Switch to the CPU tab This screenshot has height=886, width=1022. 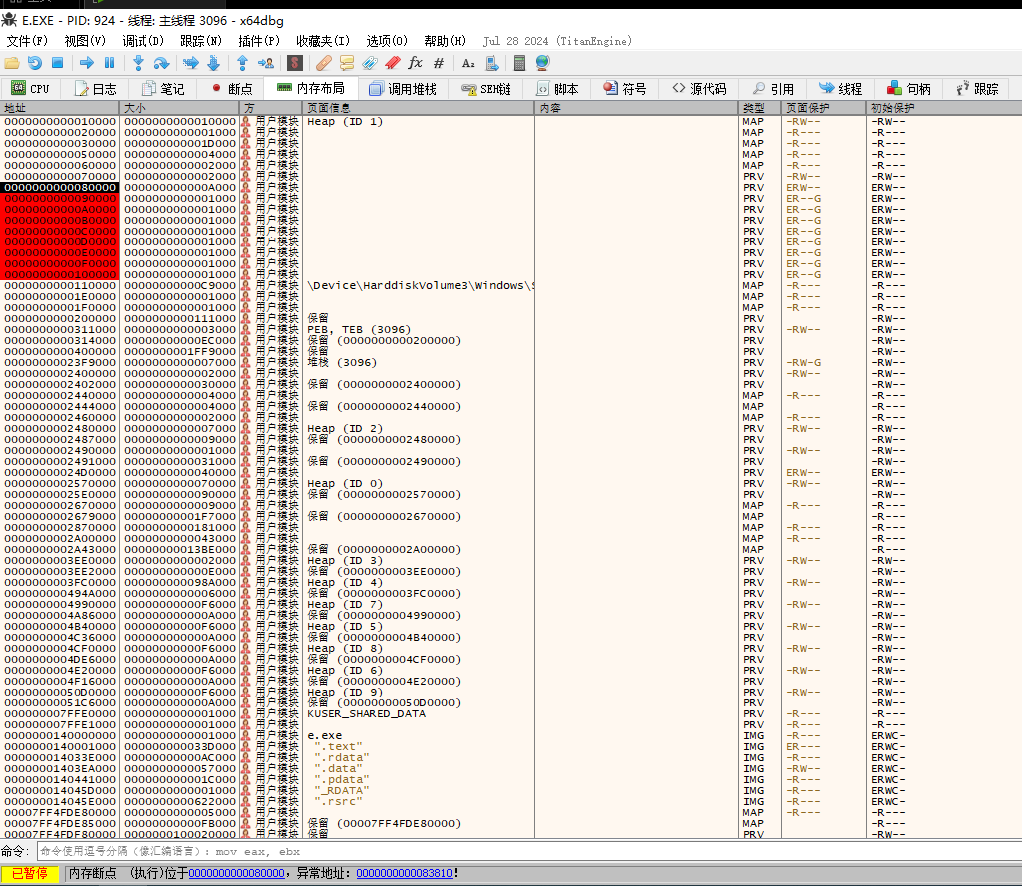click(x=31, y=89)
